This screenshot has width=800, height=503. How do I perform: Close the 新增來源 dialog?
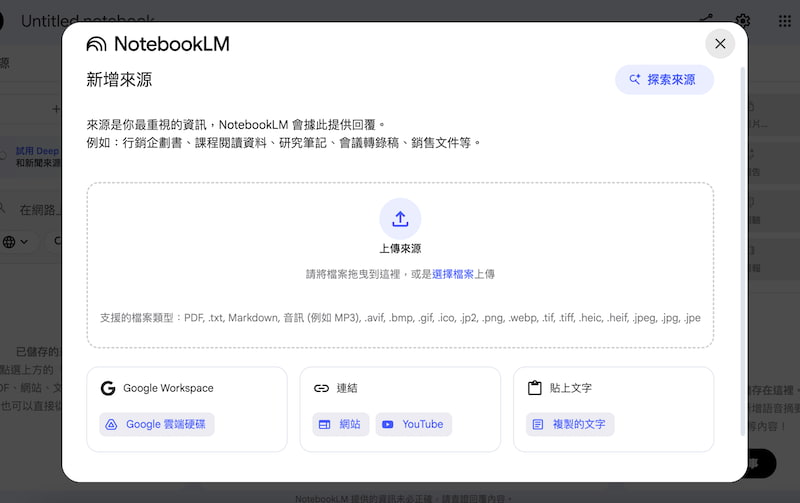tap(720, 44)
